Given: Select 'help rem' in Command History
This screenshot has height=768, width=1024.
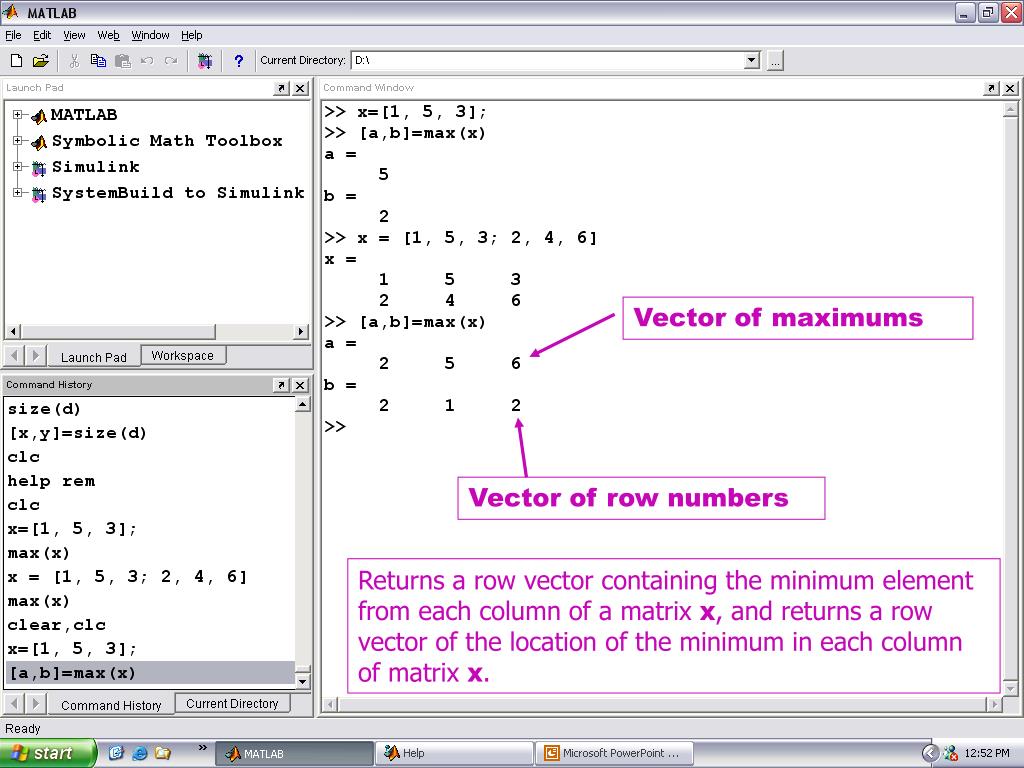Looking at the screenshot, I should 52,481.
